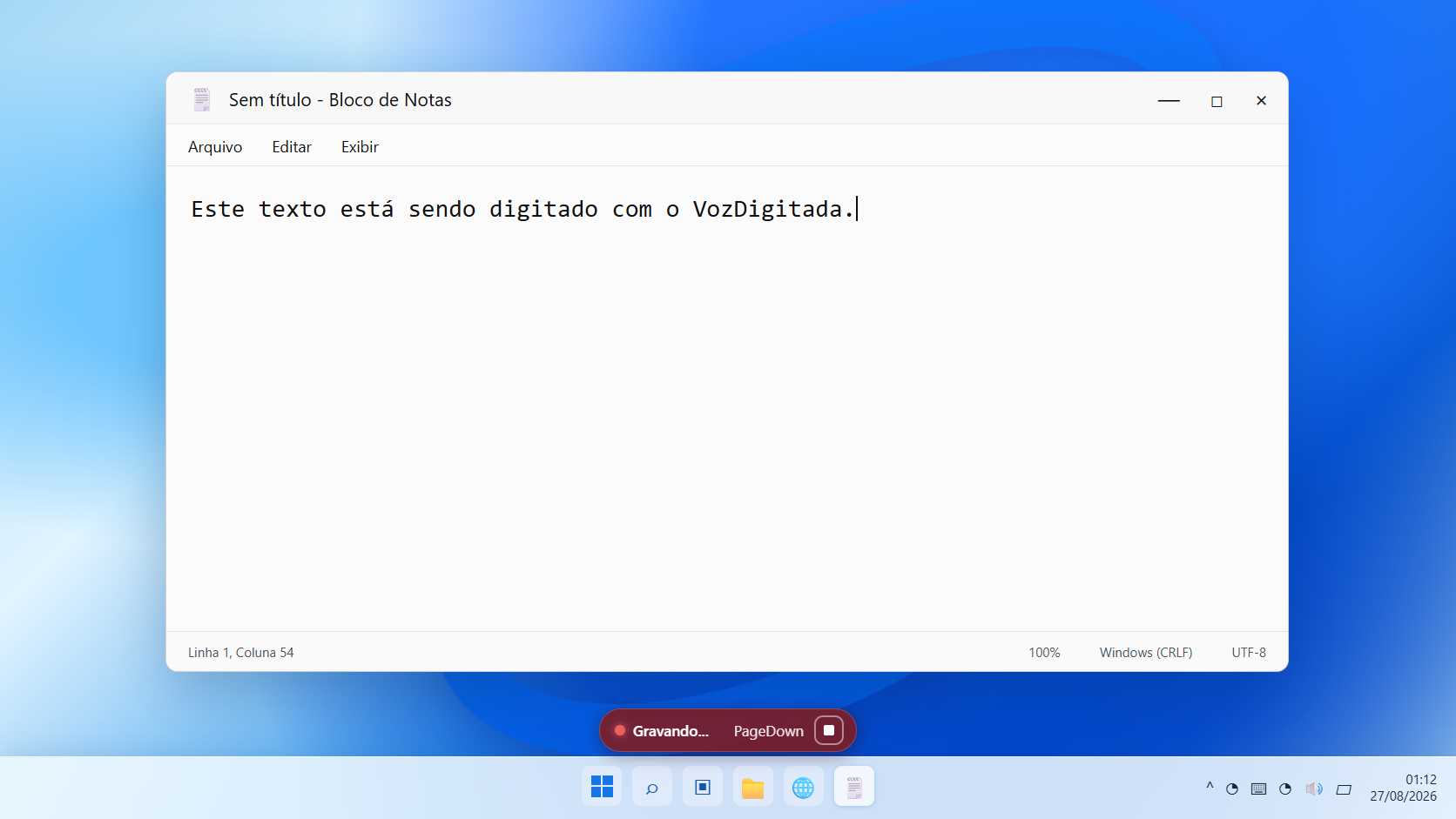1456x819 pixels.
Task: Open Task View from taskbar
Action: click(703, 787)
